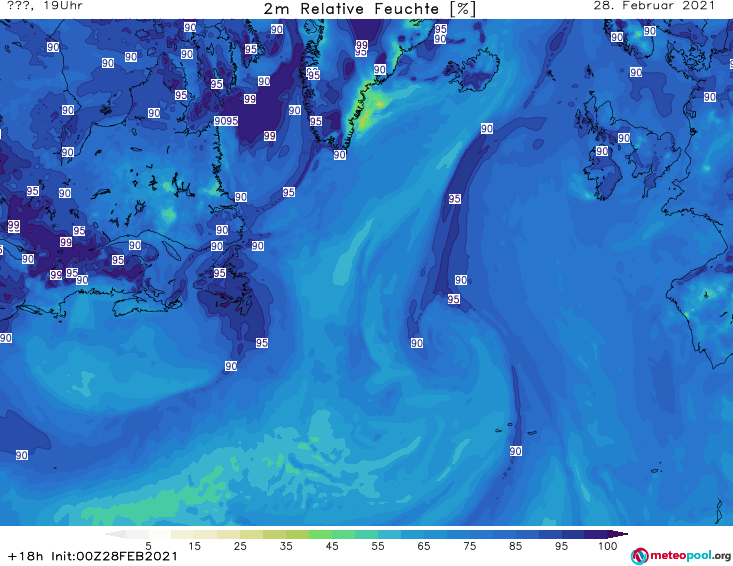Click the "25" label on the colour scale
This screenshot has width=733, height=566.
240,546
